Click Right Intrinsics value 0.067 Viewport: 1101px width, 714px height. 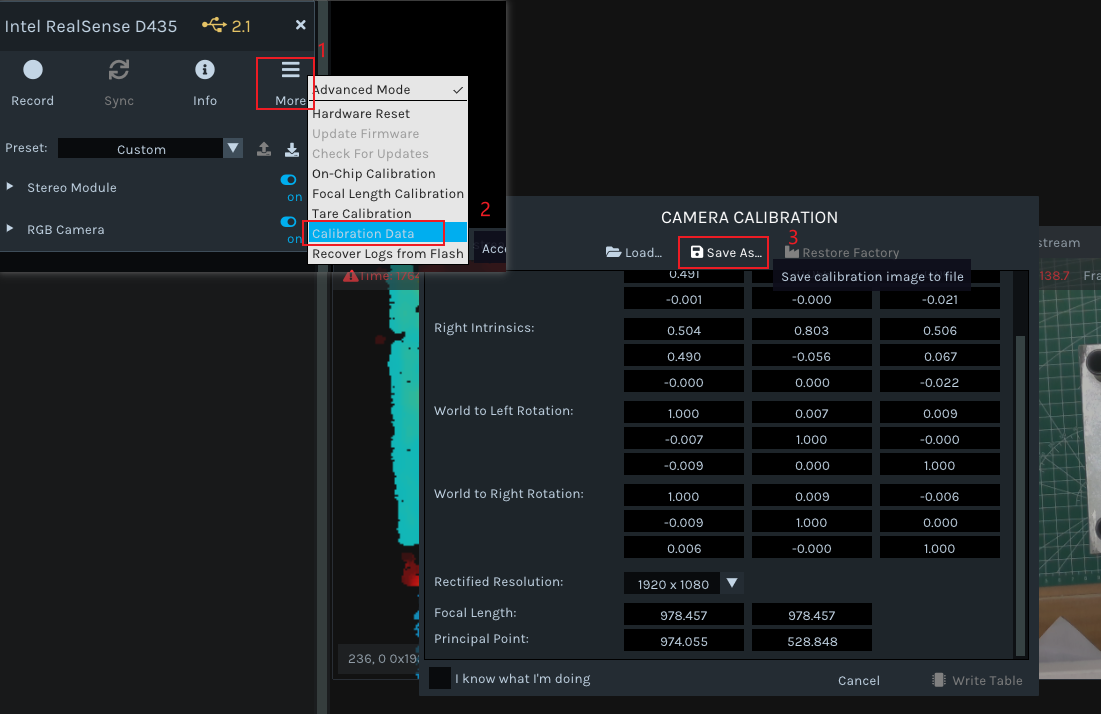940,356
